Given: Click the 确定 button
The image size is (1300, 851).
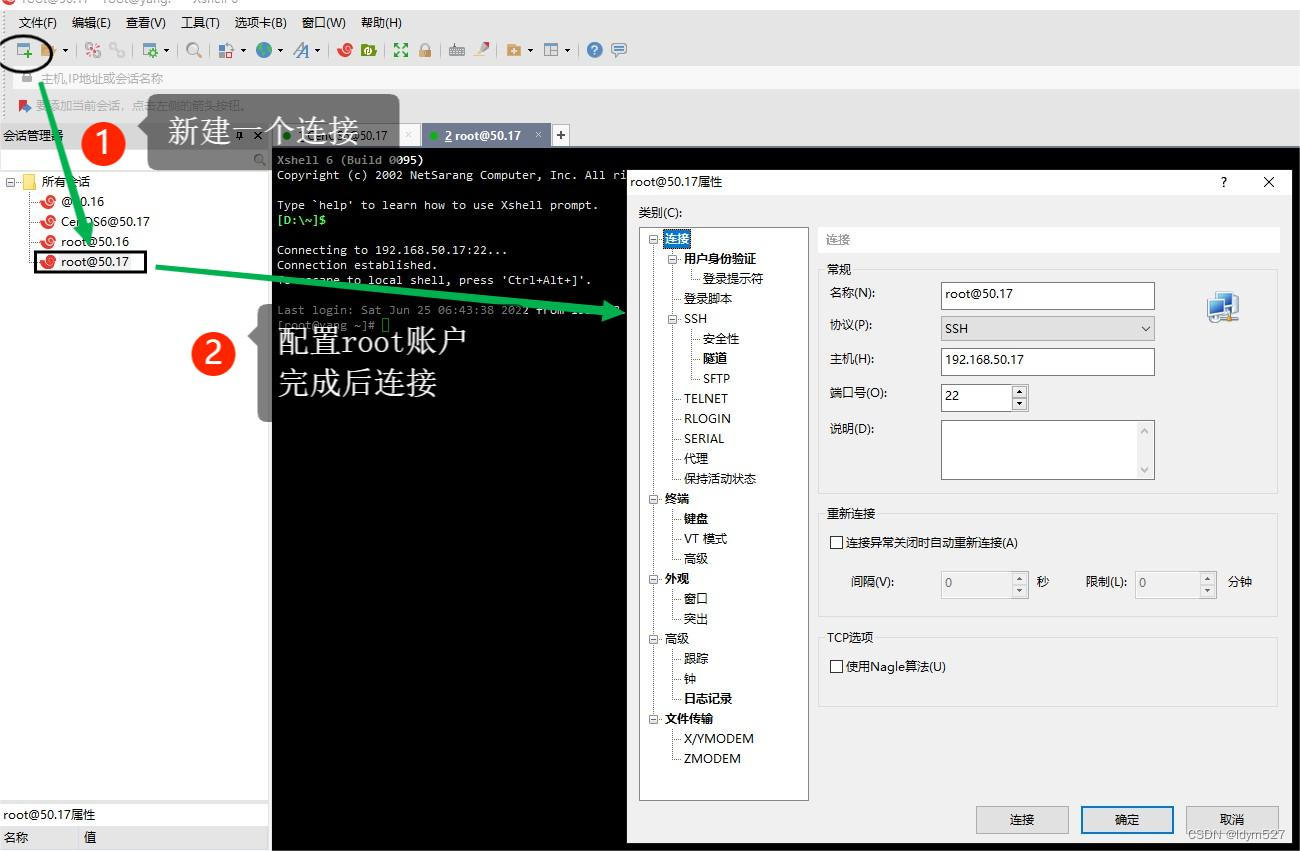Looking at the screenshot, I should click(x=1127, y=820).
